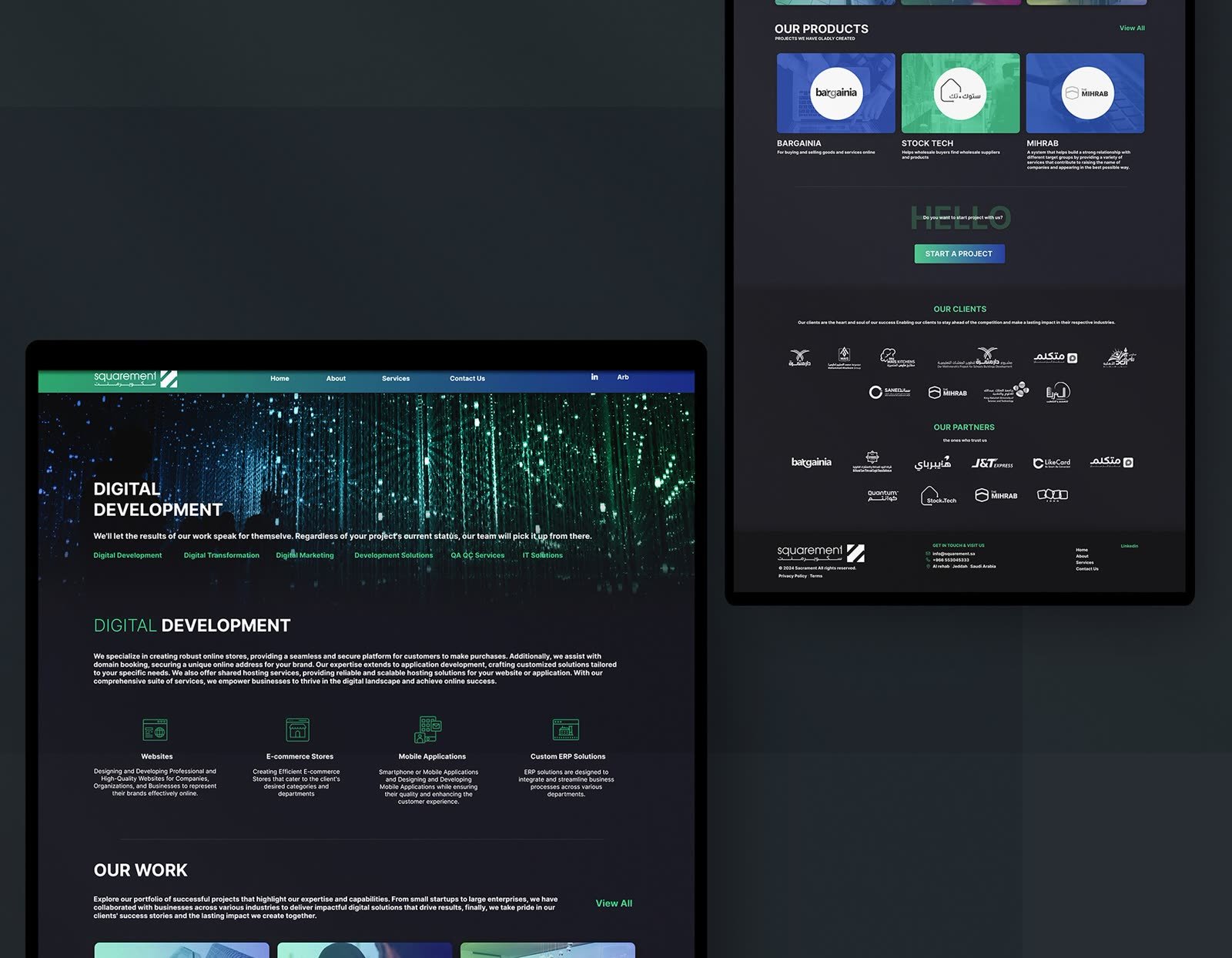Open the Privacy Policy footer link

(792, 576)
